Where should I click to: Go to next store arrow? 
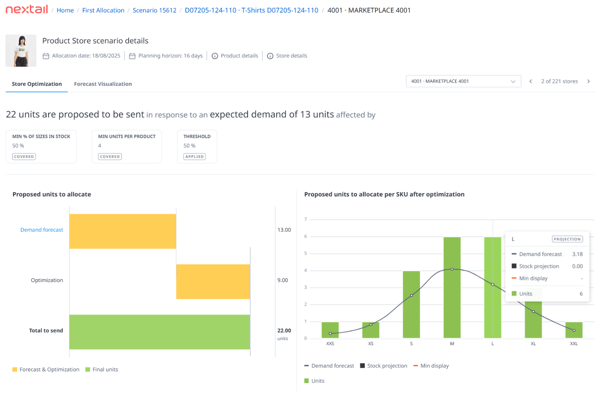tap(589, 81)
